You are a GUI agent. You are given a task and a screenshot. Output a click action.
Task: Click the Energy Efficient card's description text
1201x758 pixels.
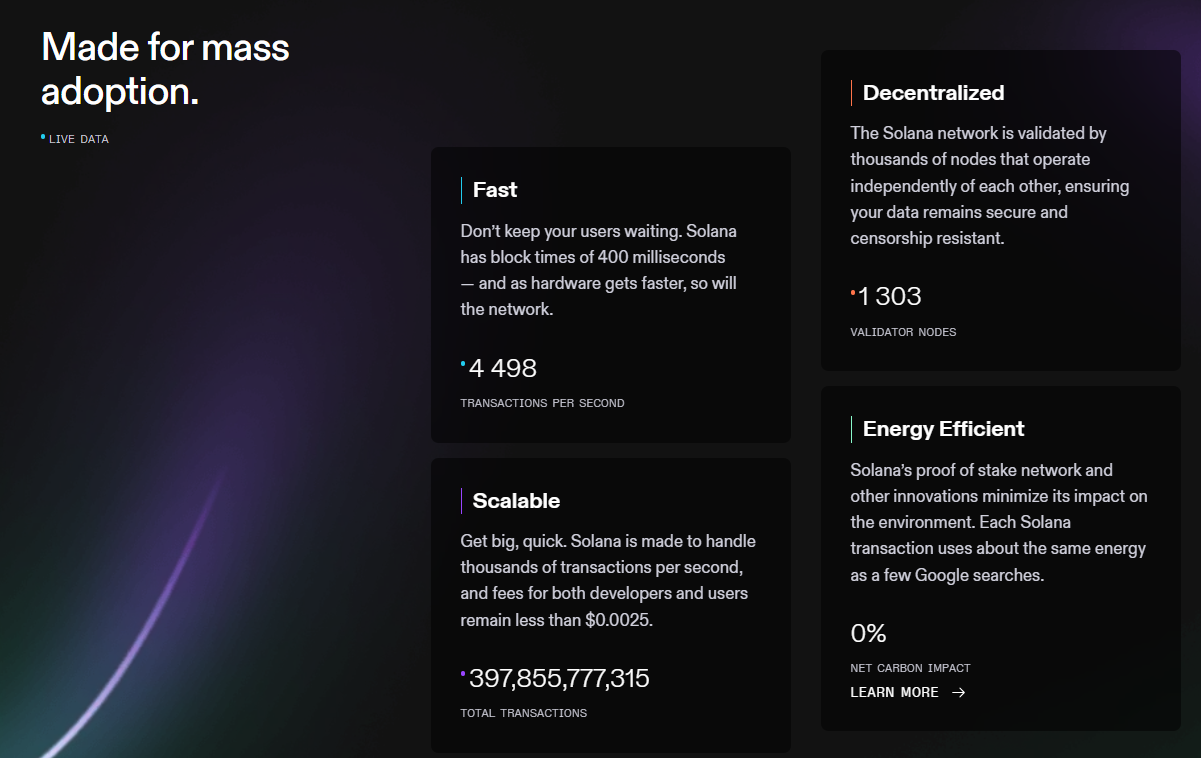(x=998, y=522)
